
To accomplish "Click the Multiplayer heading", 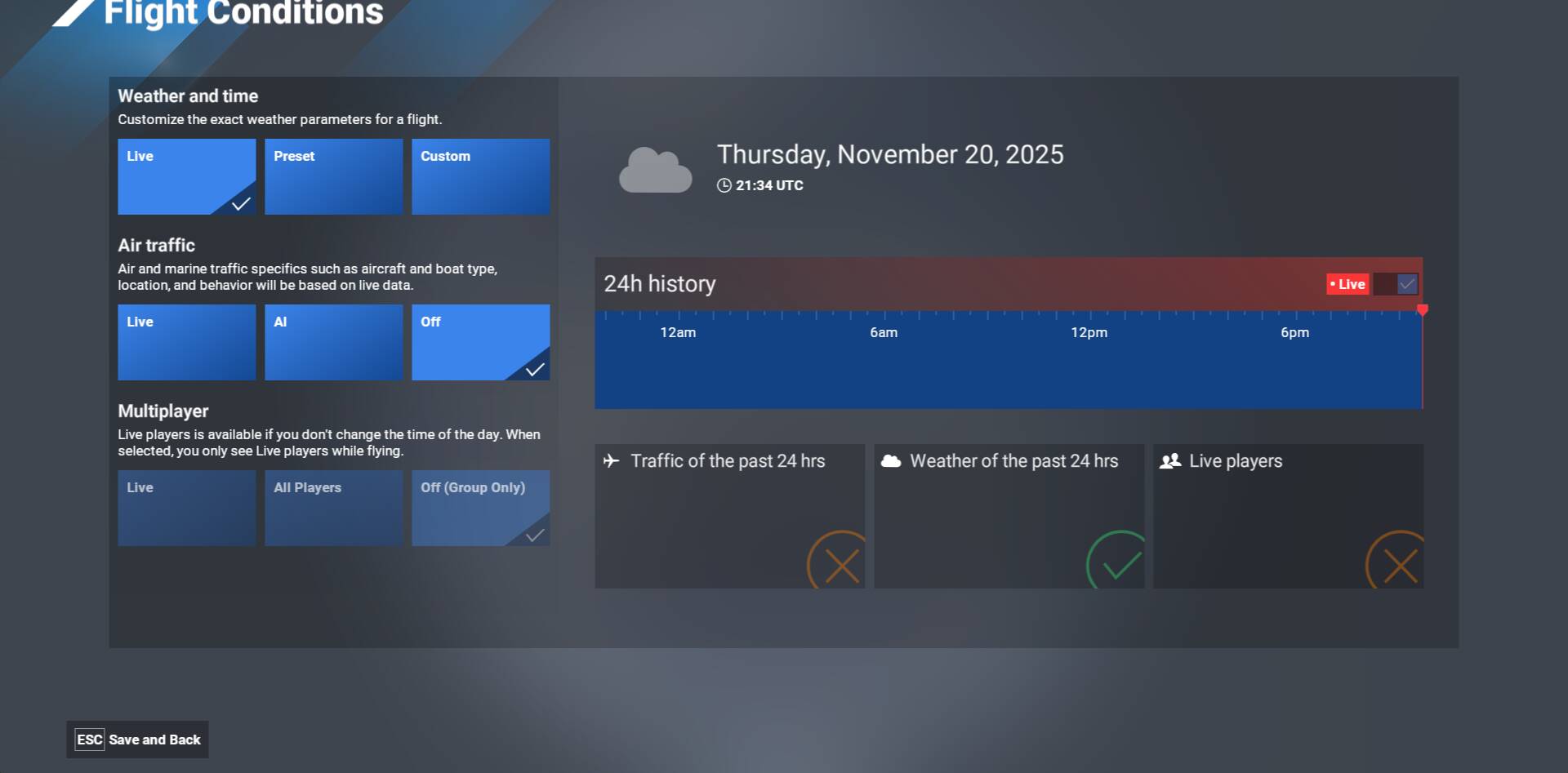I will pyautogui.click(x=163, y=411).
